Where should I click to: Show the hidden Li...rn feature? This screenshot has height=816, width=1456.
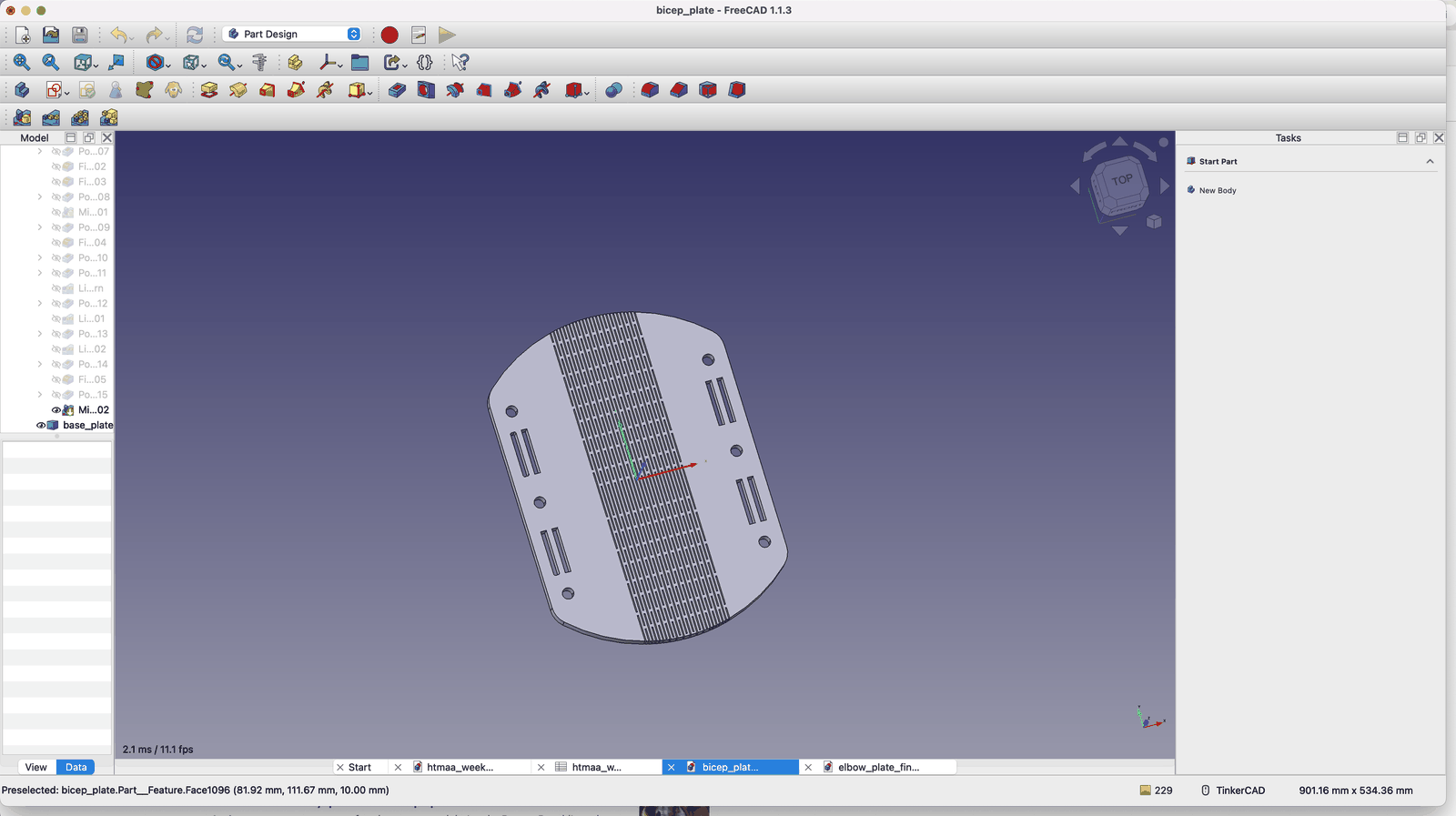pyautogui.click(x=56, y=288)
